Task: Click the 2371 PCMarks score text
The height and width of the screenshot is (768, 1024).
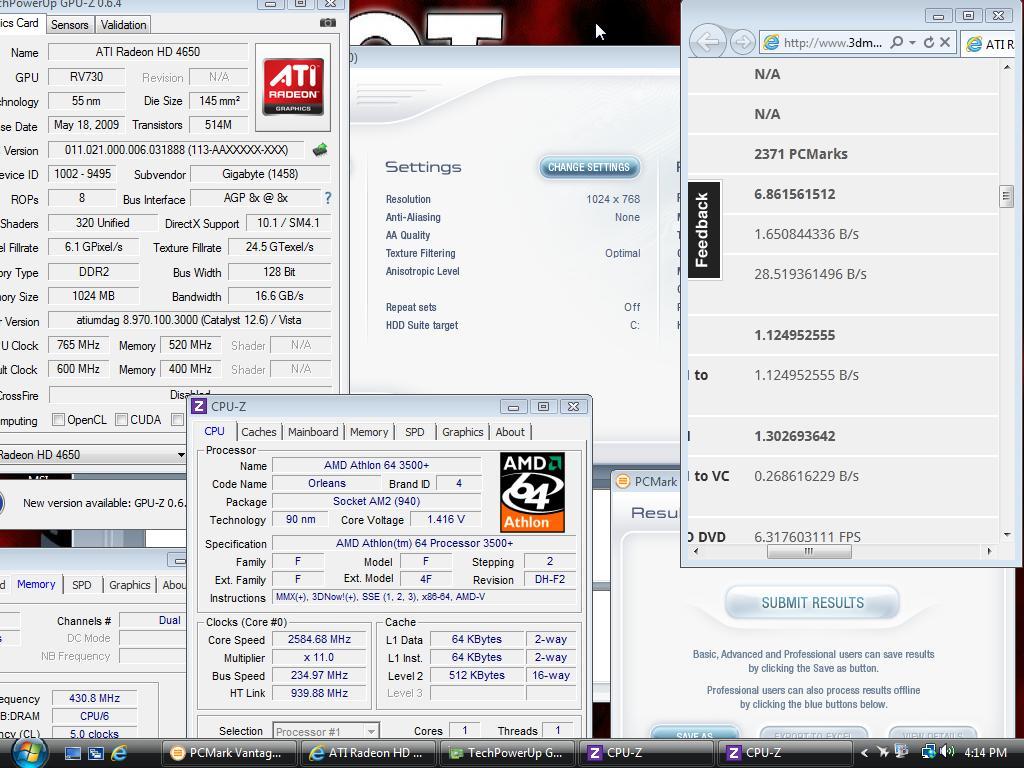Action: point(801,154)
